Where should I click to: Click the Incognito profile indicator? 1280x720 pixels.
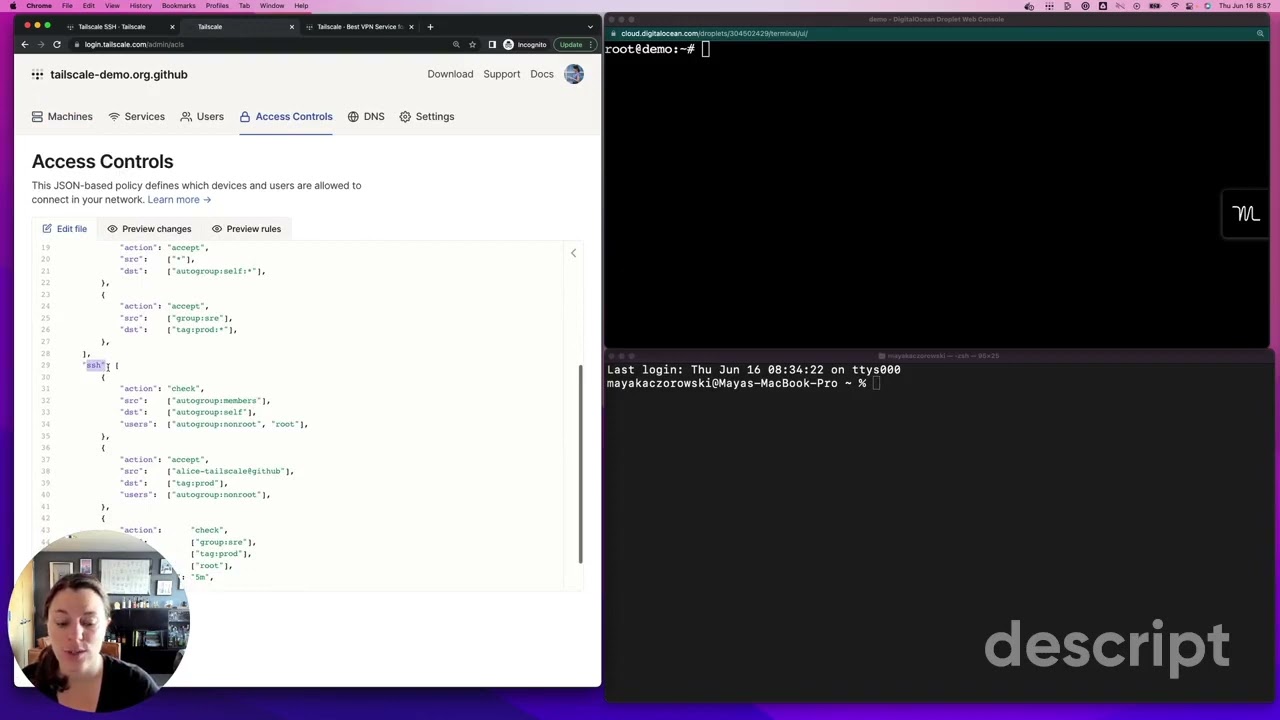tap(525, 44)
